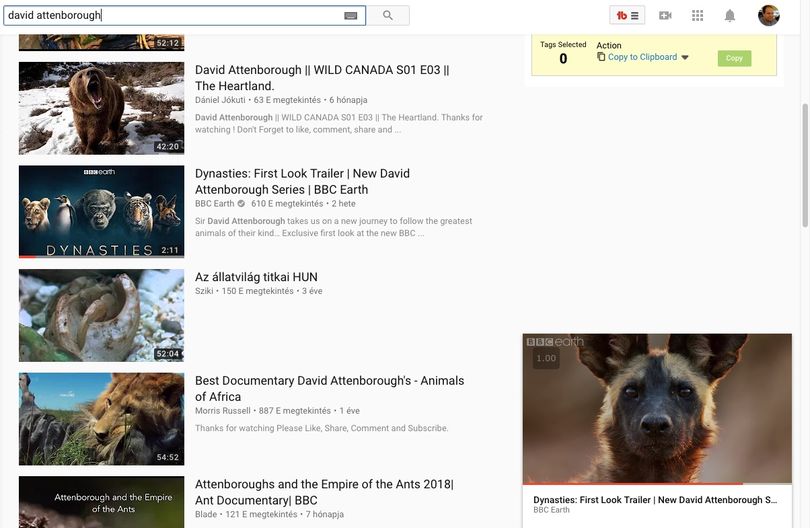Click the mini player wild dog video
The width and height of the screenshot is (810, 528).
pyautogui.click(x=657, y=408)
